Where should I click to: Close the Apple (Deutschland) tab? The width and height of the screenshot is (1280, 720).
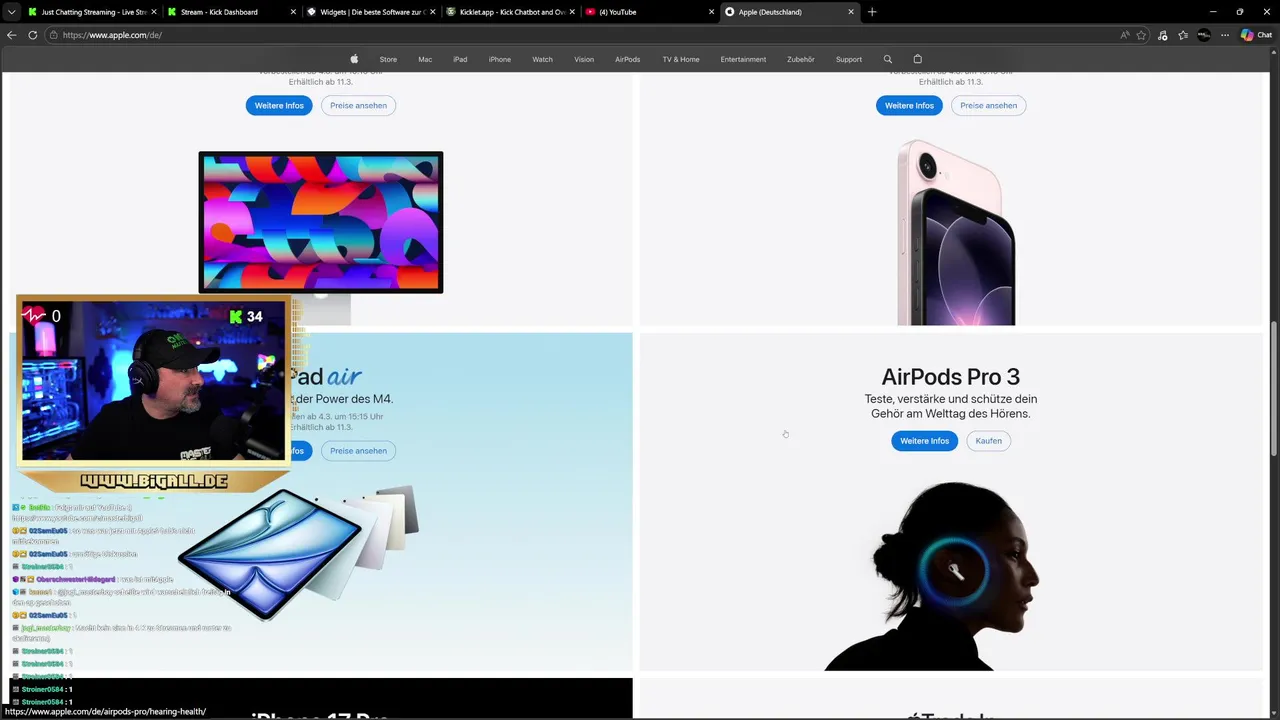(x=851, y=12)
